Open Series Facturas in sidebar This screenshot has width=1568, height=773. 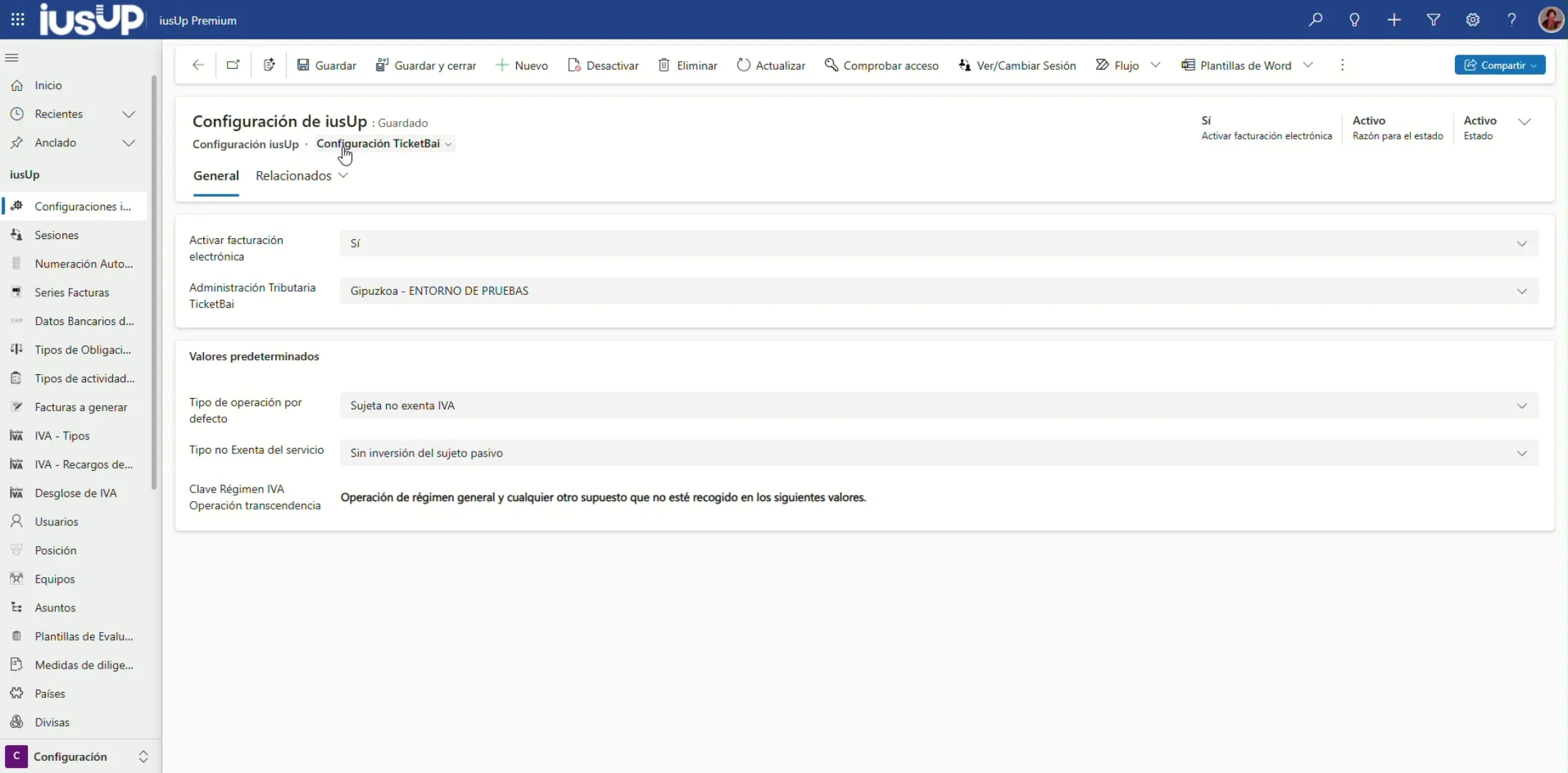(72, 293)
